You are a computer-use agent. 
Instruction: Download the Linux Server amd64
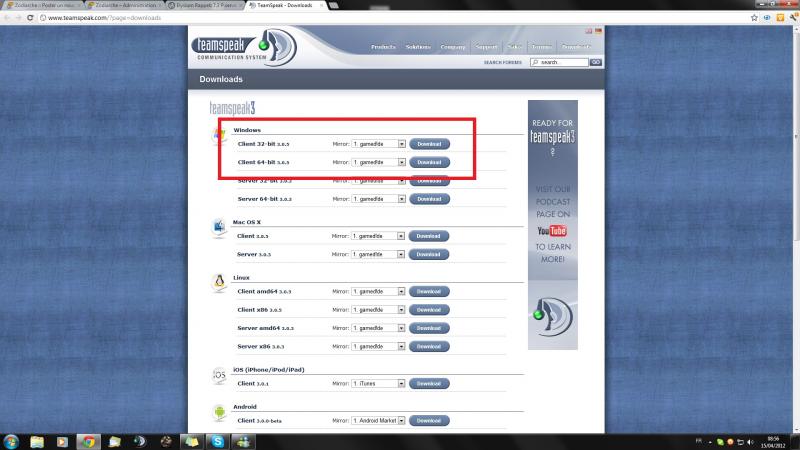pyautogui.click(x=429, y=328)
